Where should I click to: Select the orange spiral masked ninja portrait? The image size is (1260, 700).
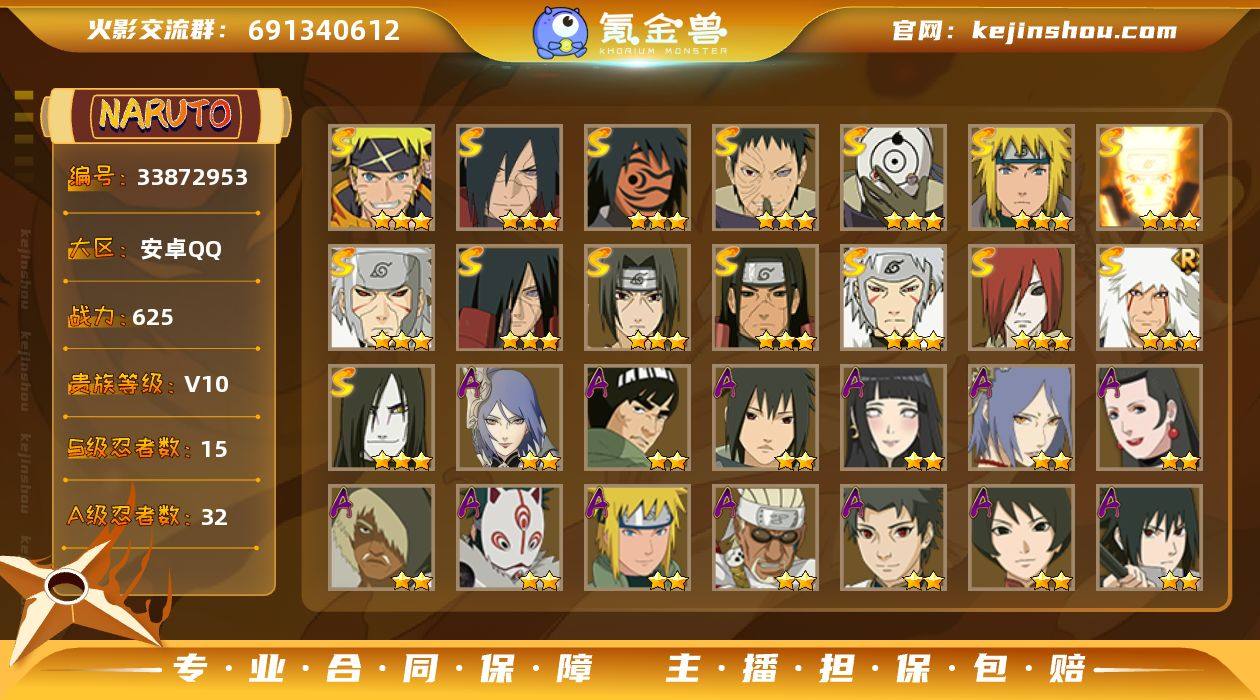click(x=637, y=178)
